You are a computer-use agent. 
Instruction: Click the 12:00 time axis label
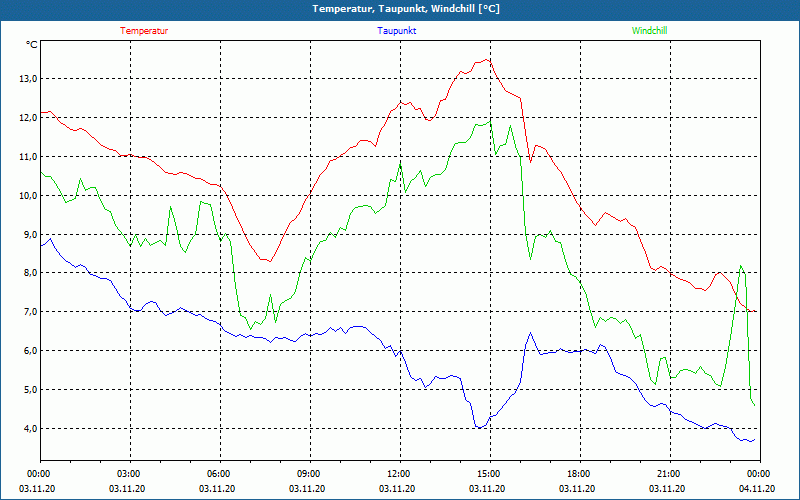click(398, 474)
